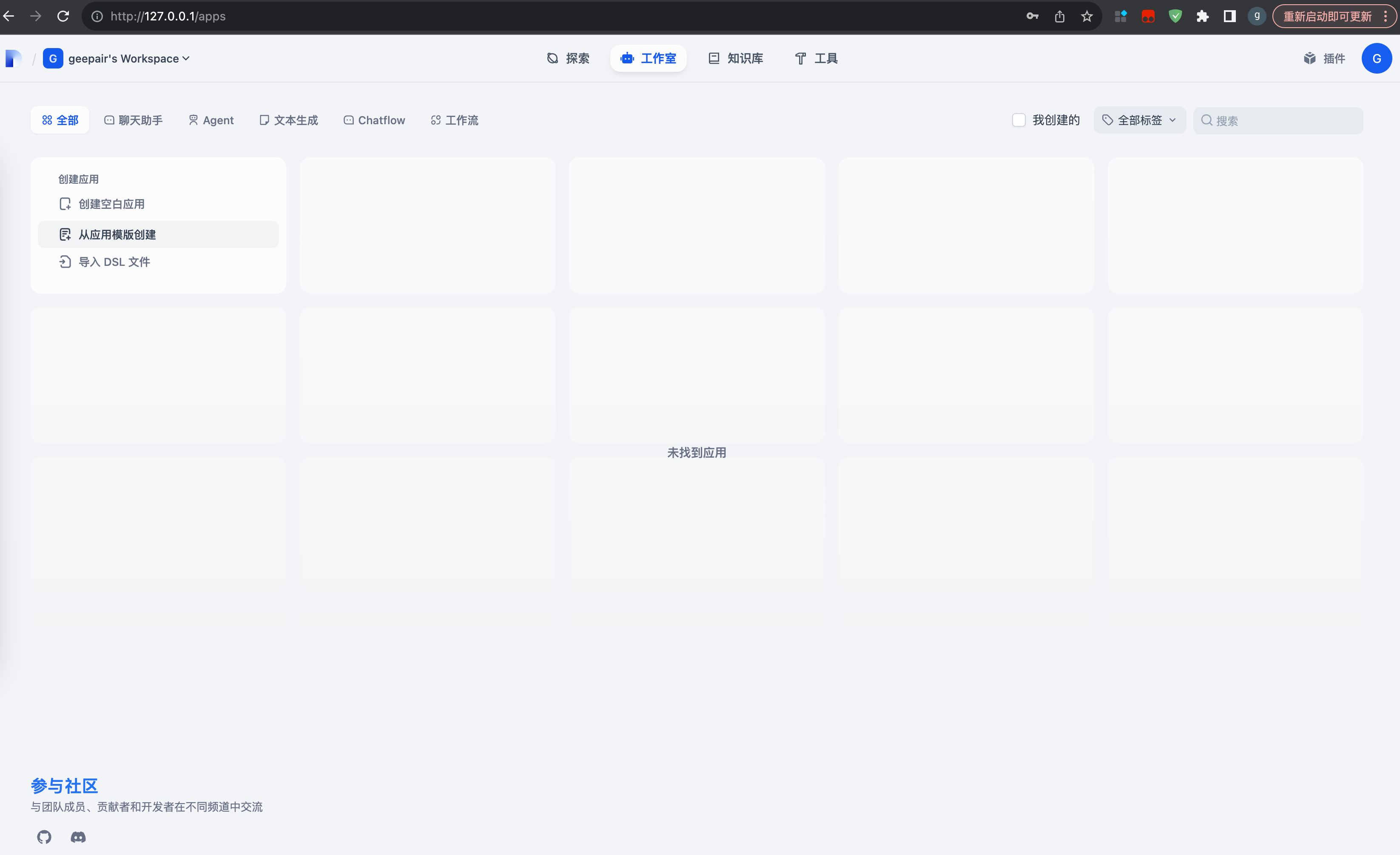This screenshot has width=1400, height=855.
Task: Click the 创建空白应用 blank-app icon
Action: coord(65,203)
